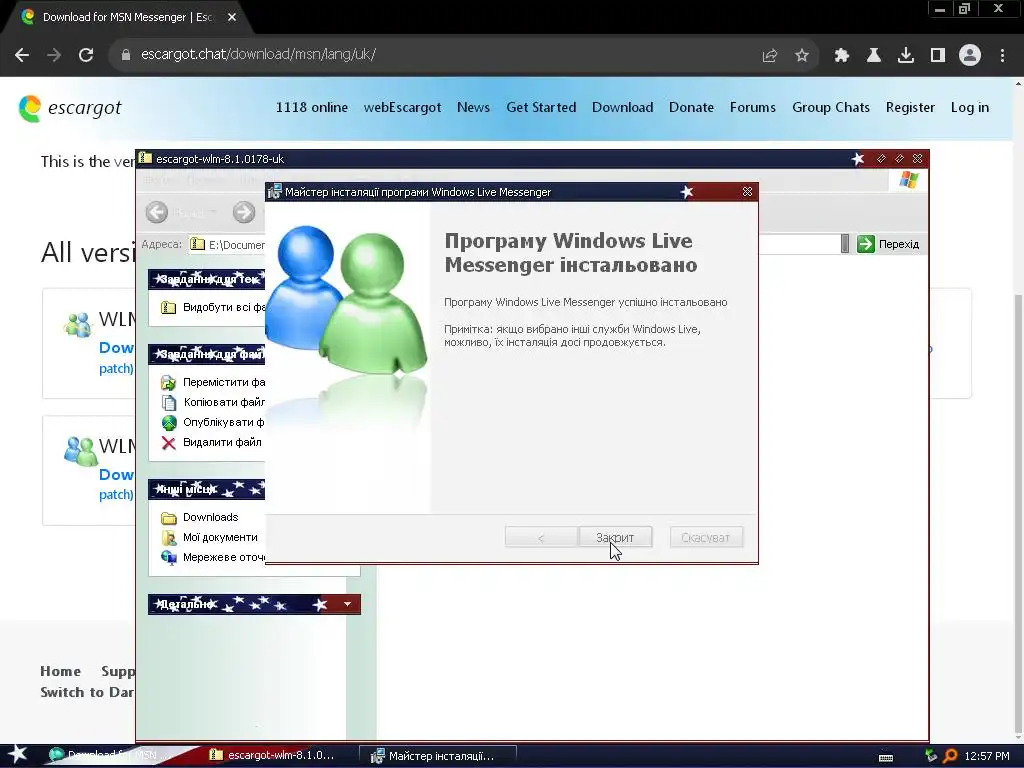This screenshot has height=768, width=1024.
Task: Switch to escargot-wlm-8.1.0 taskbar button
Action: (x=271, y=756)
